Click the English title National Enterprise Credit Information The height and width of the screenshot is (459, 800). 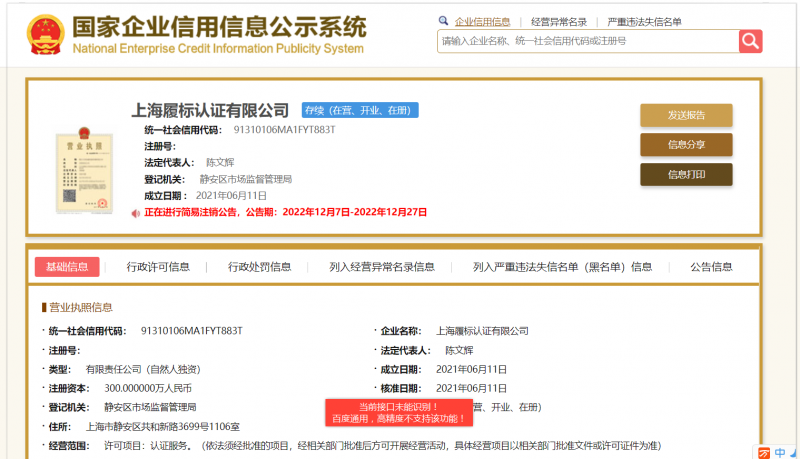coord(218,48)
